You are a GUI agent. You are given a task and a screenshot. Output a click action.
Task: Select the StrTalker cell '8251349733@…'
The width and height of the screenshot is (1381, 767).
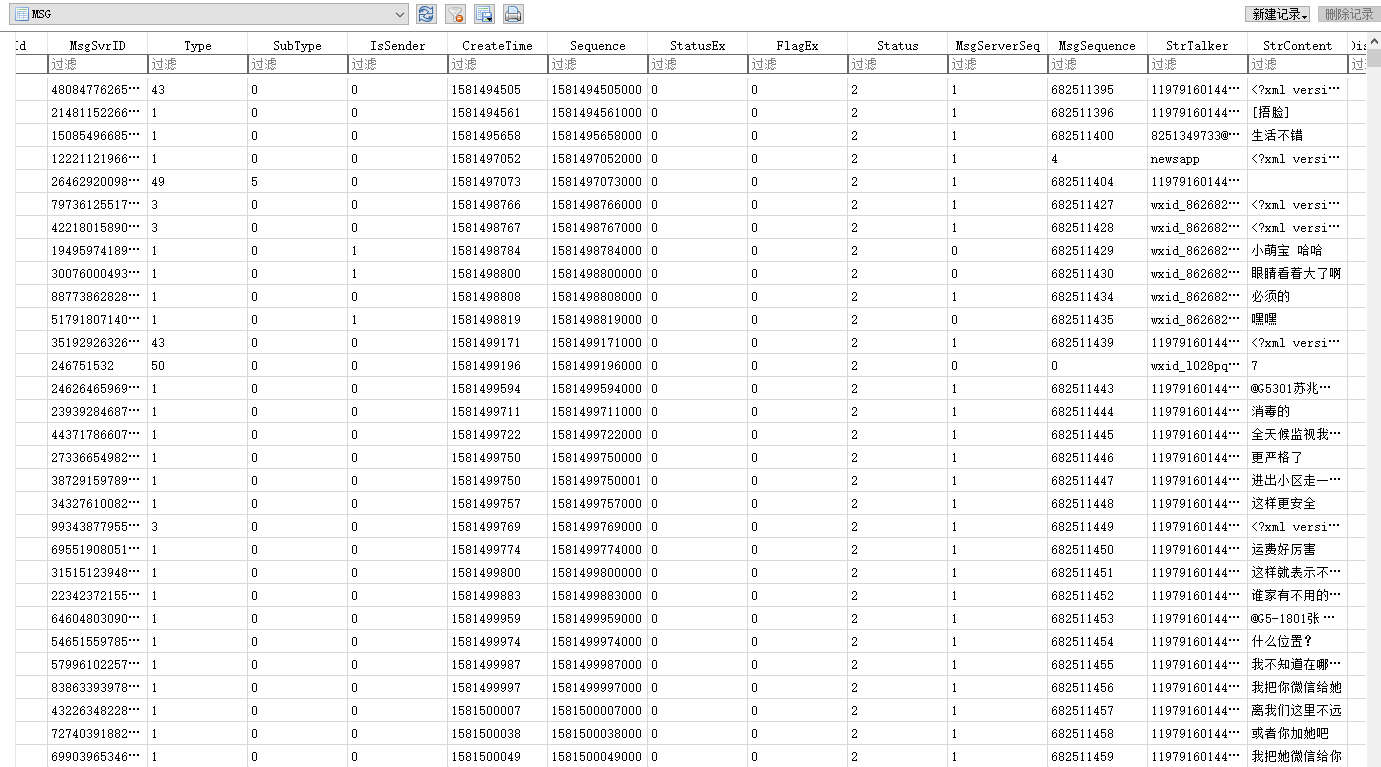pyautogui.click(x=1198, y=136)
